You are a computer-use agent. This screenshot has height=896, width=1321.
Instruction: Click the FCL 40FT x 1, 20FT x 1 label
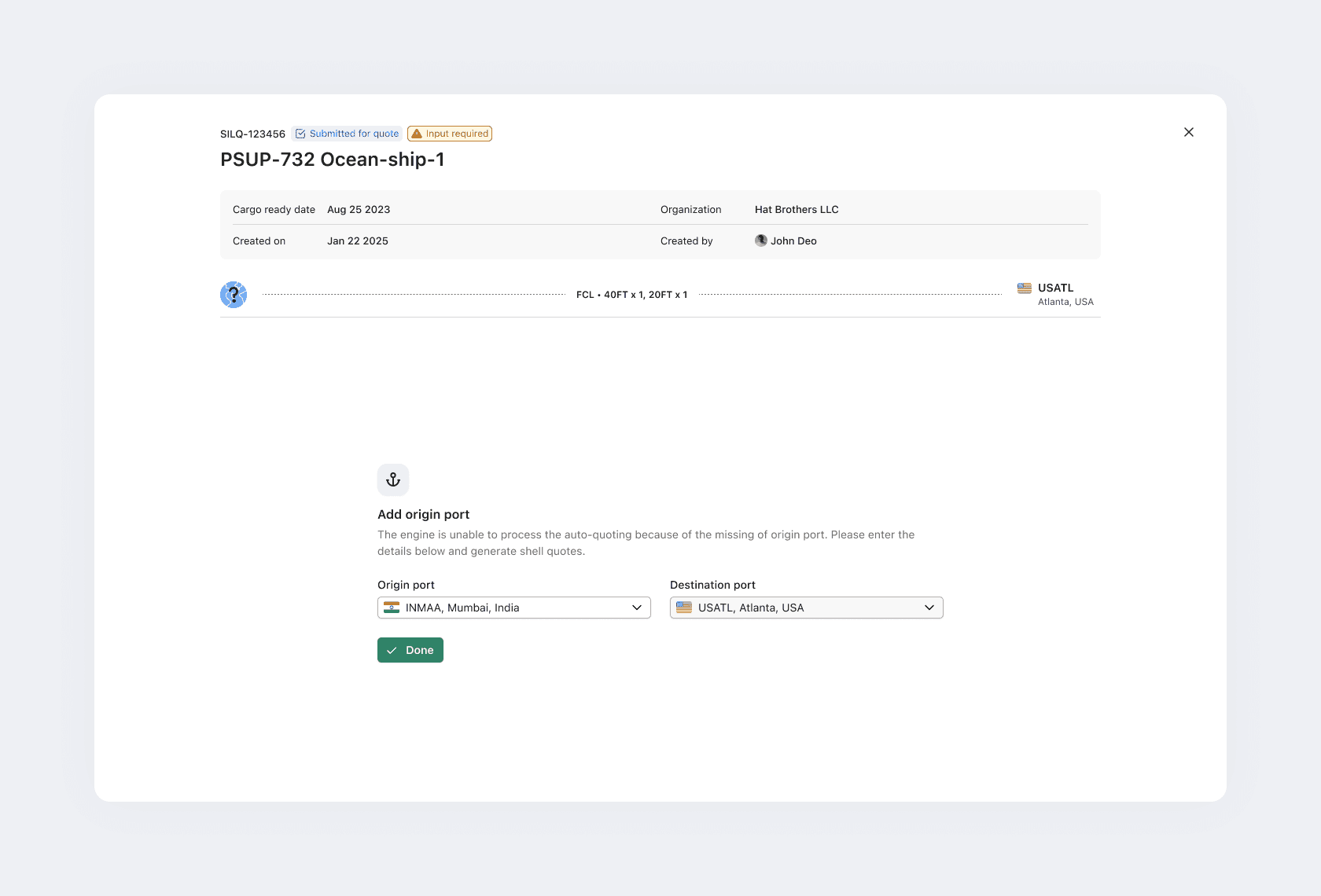[632, 295]
